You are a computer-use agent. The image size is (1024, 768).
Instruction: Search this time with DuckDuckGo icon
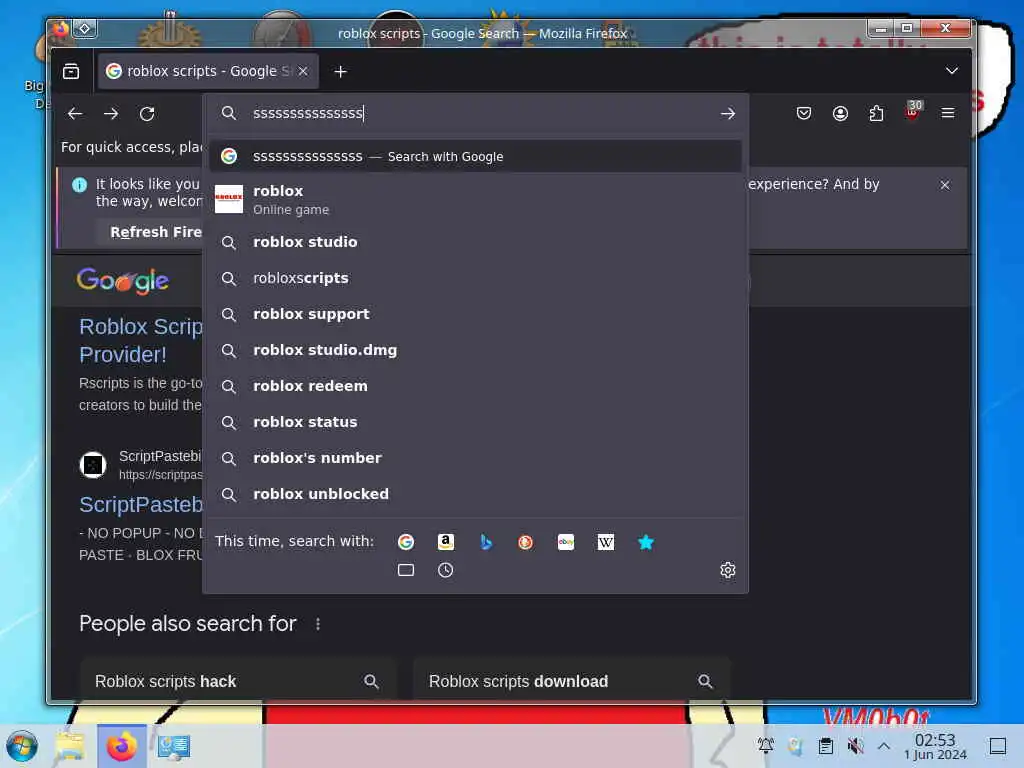(525, 542)
